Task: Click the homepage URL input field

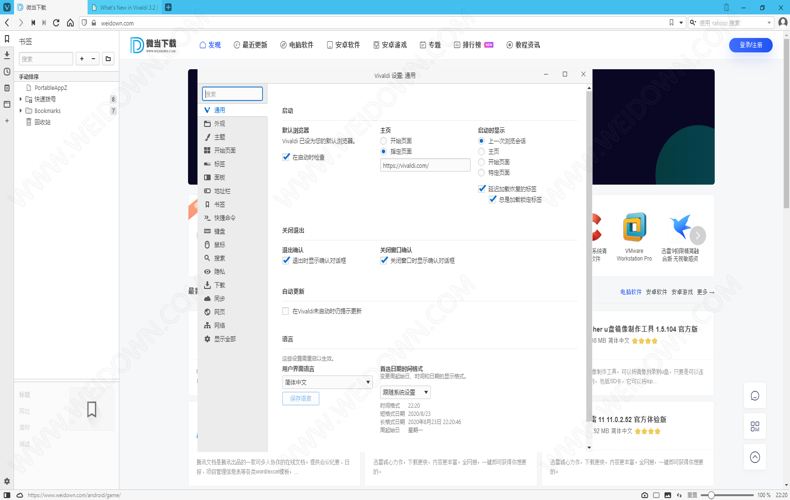Action: pyautogui.click(x=424, y=166)
